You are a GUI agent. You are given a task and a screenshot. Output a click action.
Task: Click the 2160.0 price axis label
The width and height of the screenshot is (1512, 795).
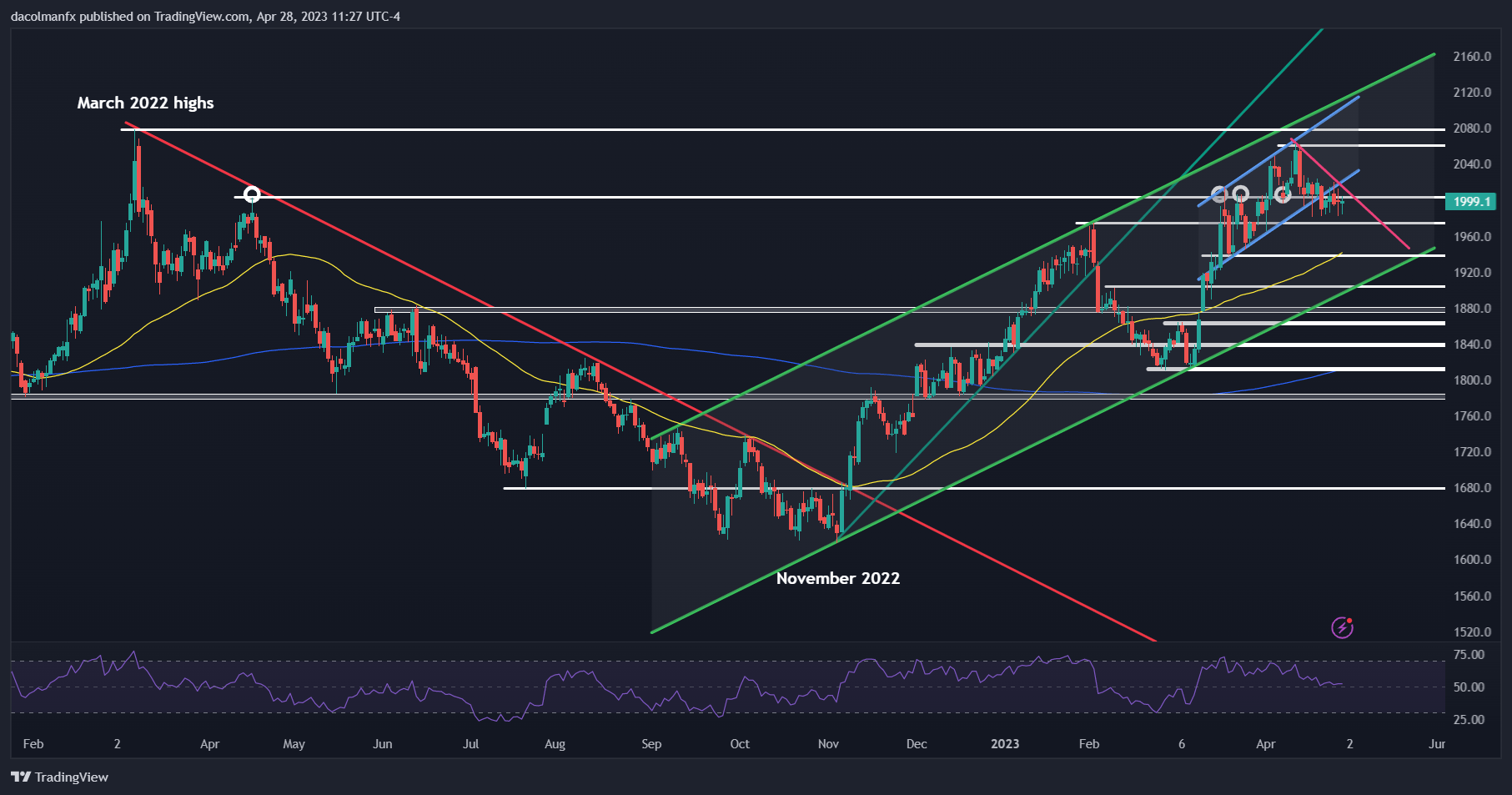click(1472, 57)
